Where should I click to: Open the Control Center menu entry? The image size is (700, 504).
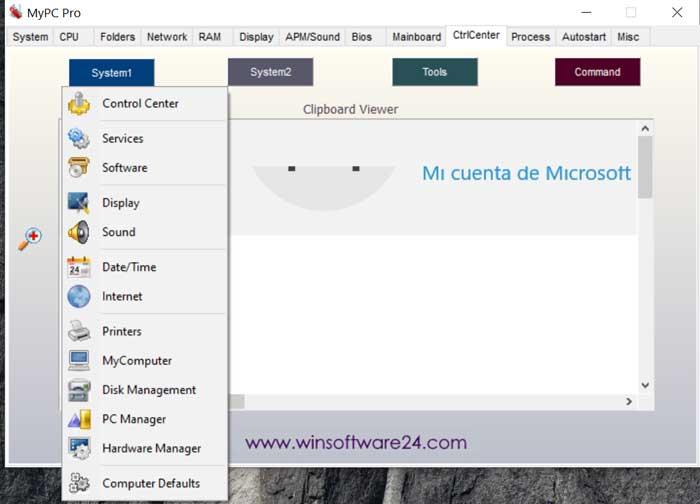click(x=145, y=104)
